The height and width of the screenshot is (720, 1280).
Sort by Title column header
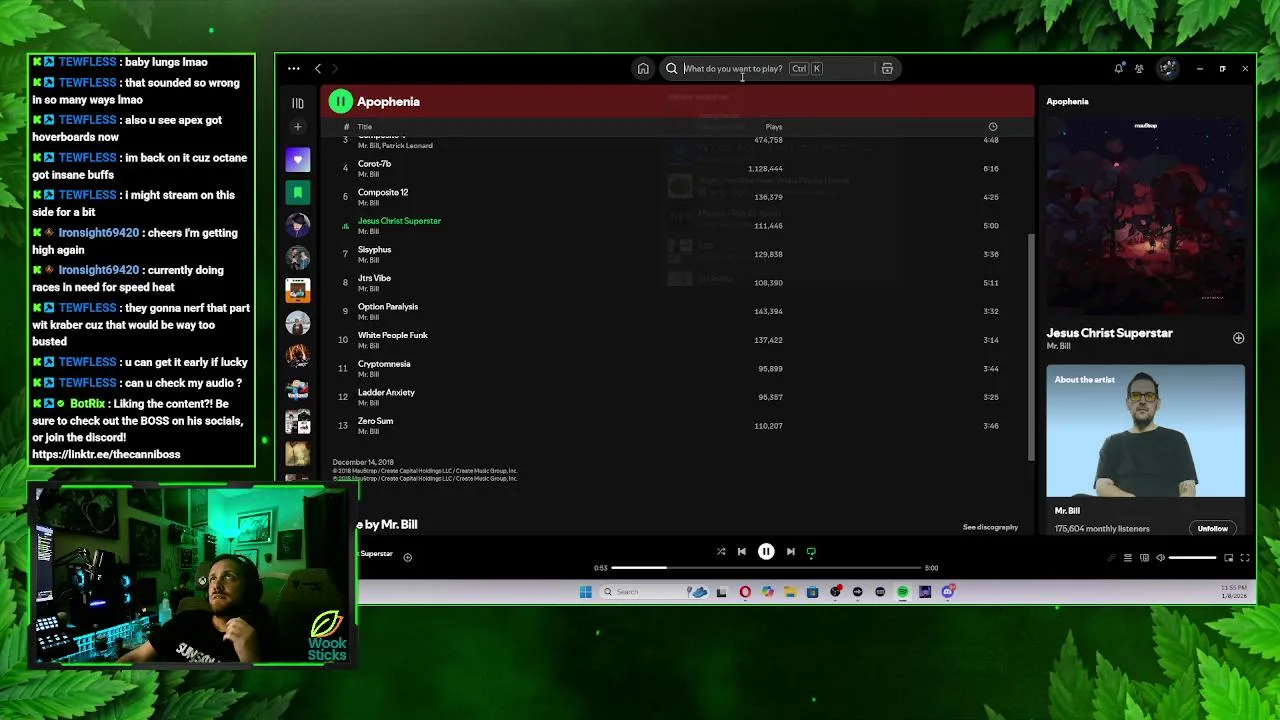point(365,127)
